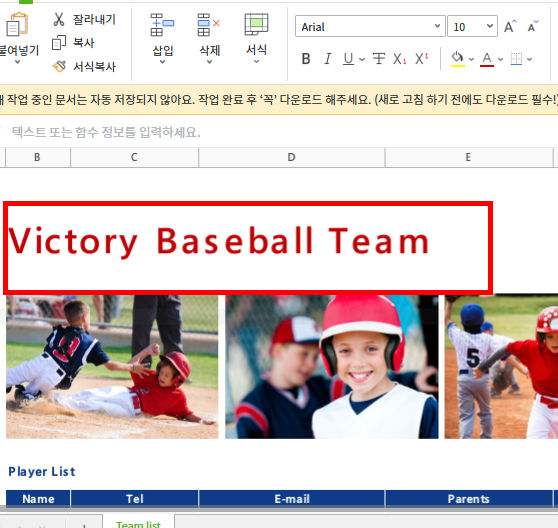Viewport: 558px width, 528px height.
Task: Click the Tel table header cell
Action: (135, 499)
